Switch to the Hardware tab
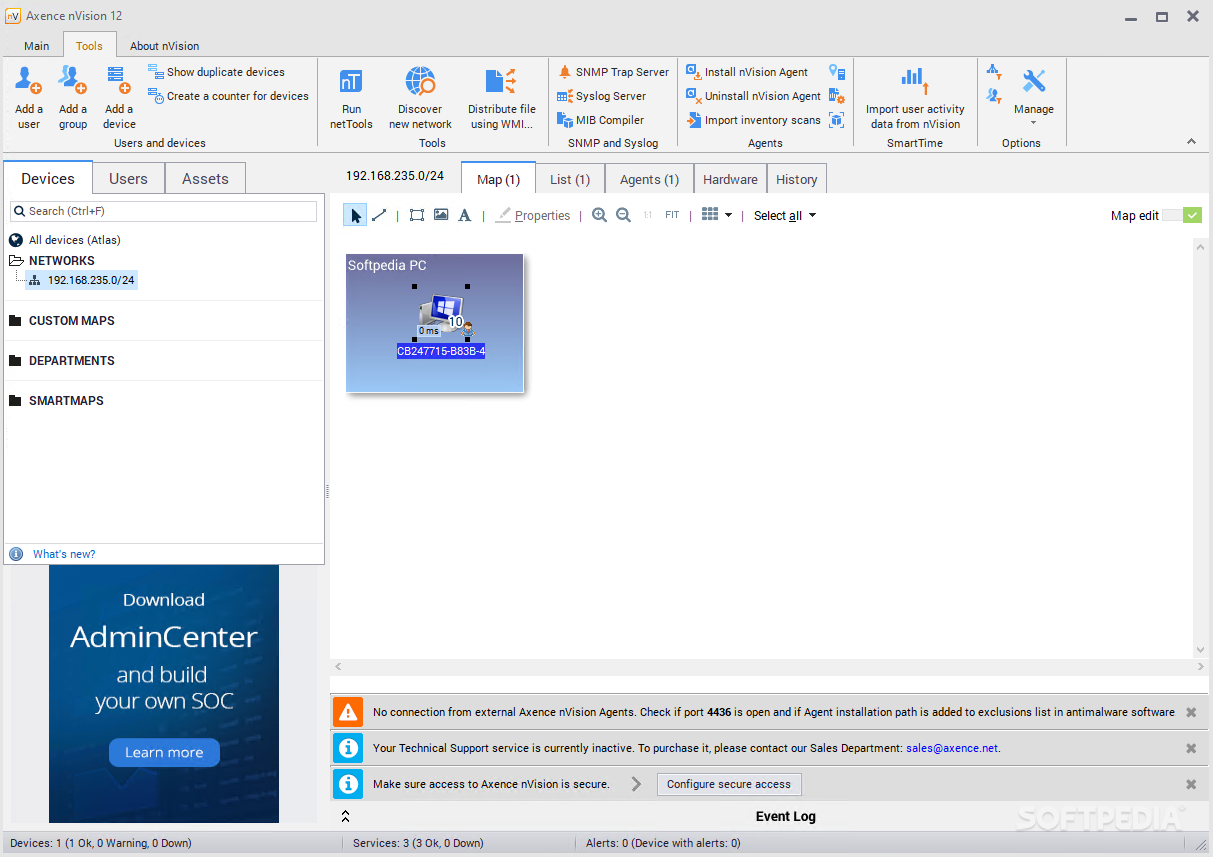 [x=730, y=179]
